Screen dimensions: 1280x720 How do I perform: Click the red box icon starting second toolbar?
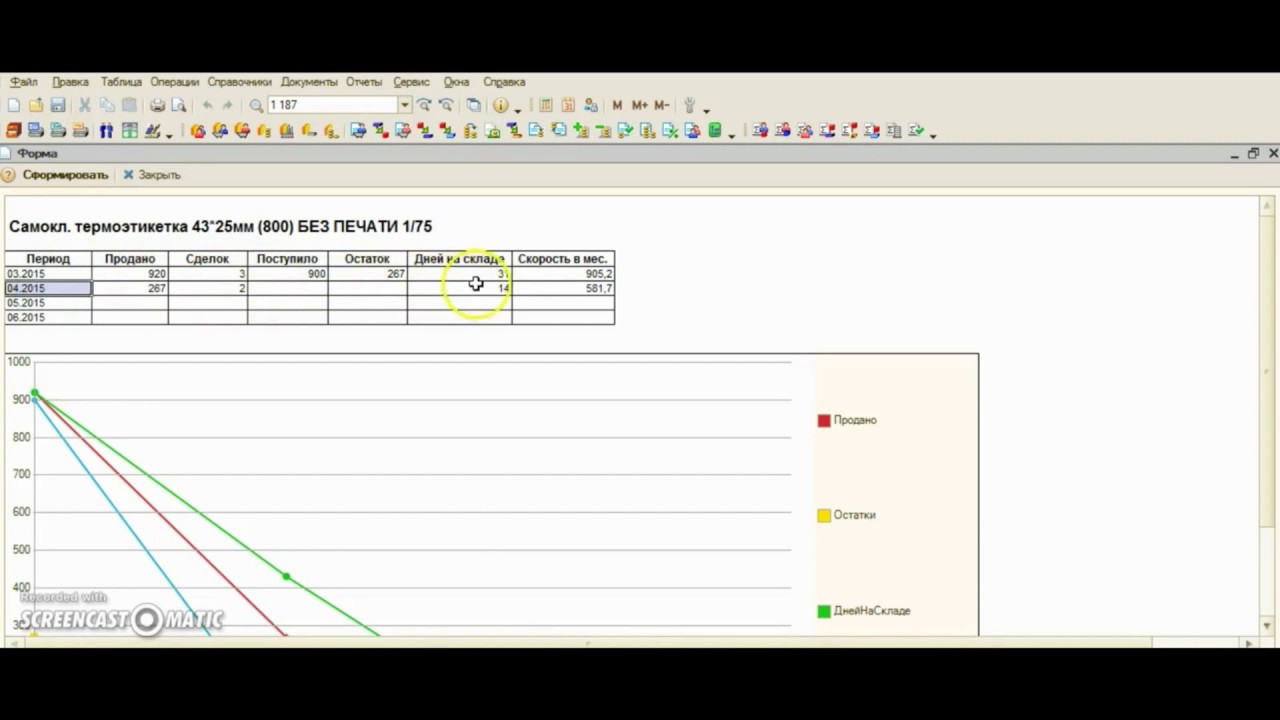point(13,131)
